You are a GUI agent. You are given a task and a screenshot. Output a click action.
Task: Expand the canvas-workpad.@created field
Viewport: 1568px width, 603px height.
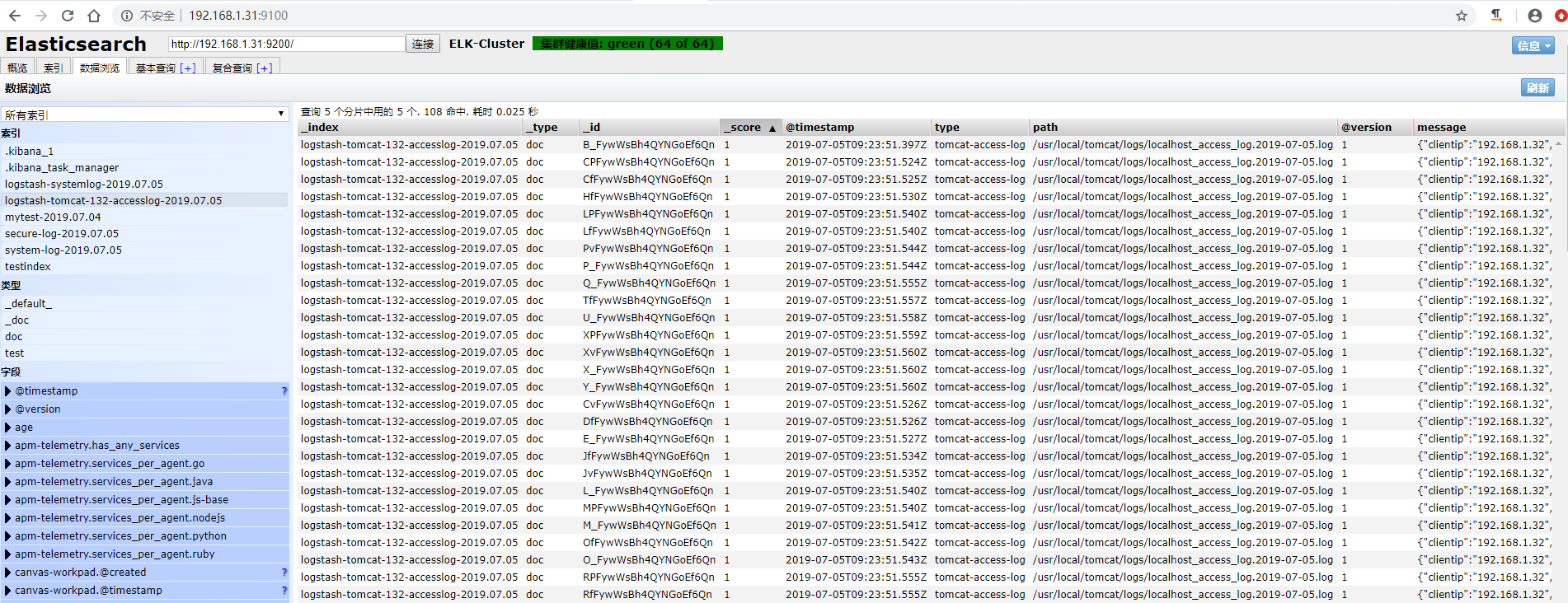point(8,573)
